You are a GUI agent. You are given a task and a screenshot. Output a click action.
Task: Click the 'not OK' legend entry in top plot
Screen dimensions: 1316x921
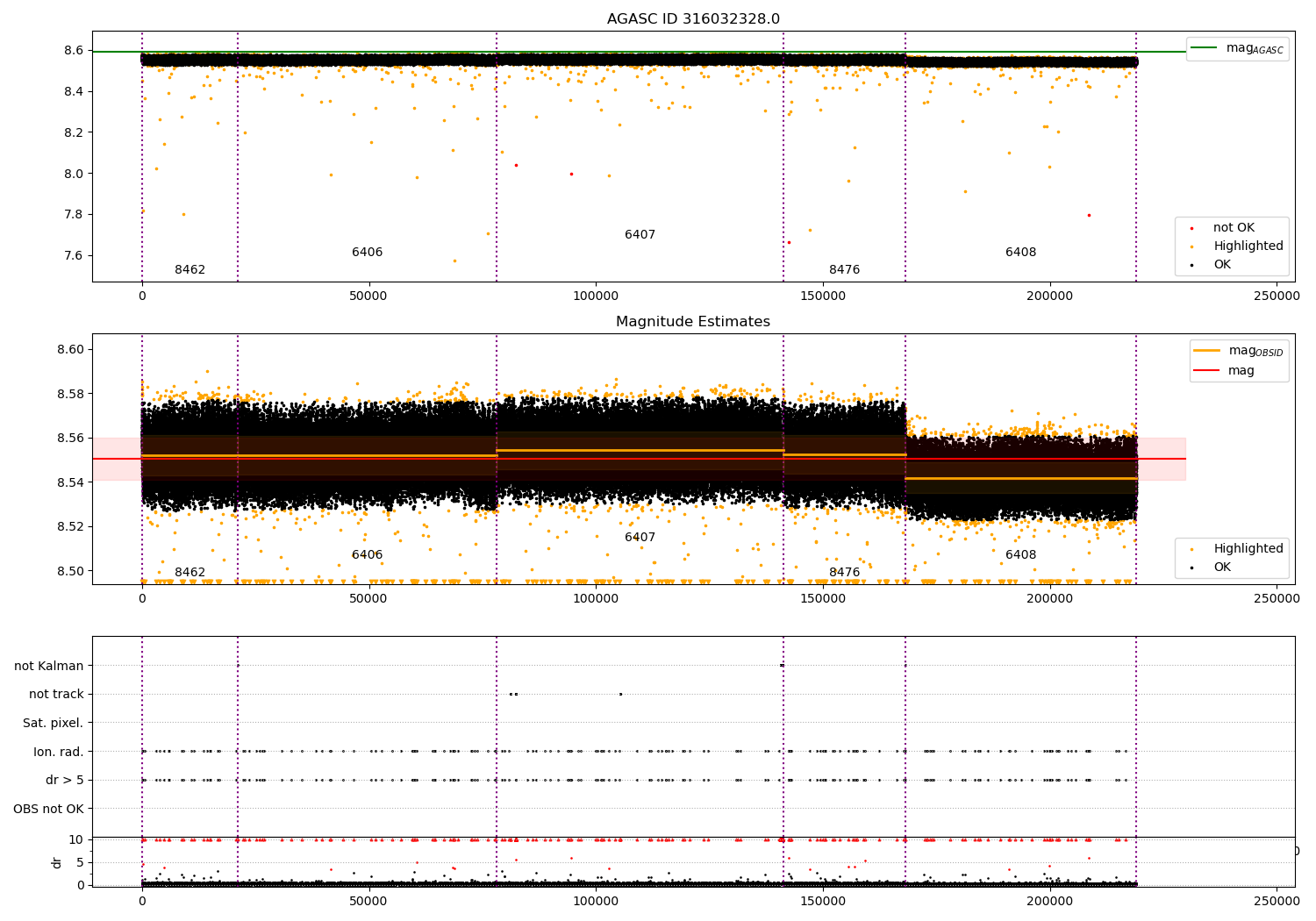coord(1234,227)
